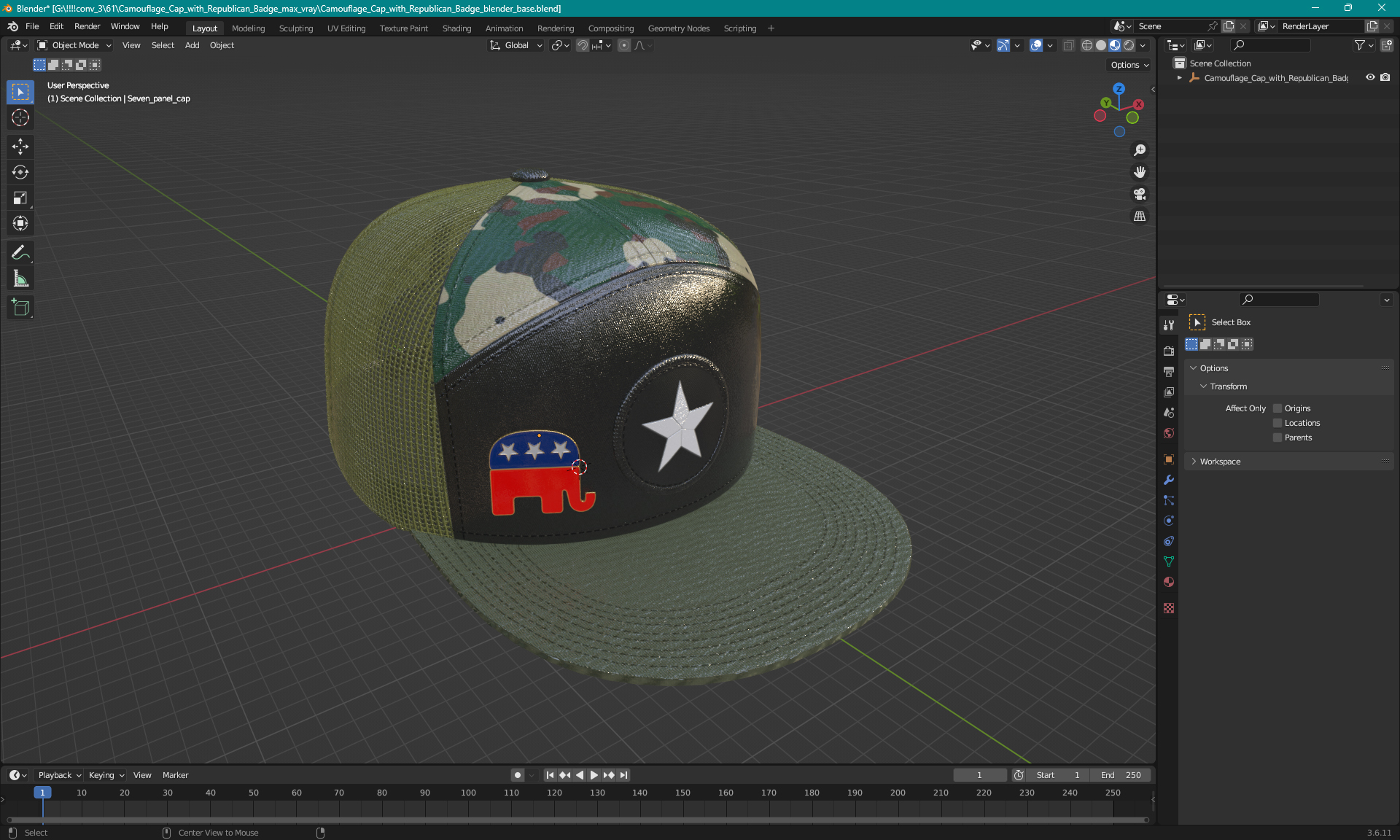Jump to the timeline start frame

(x=550, y=775)
